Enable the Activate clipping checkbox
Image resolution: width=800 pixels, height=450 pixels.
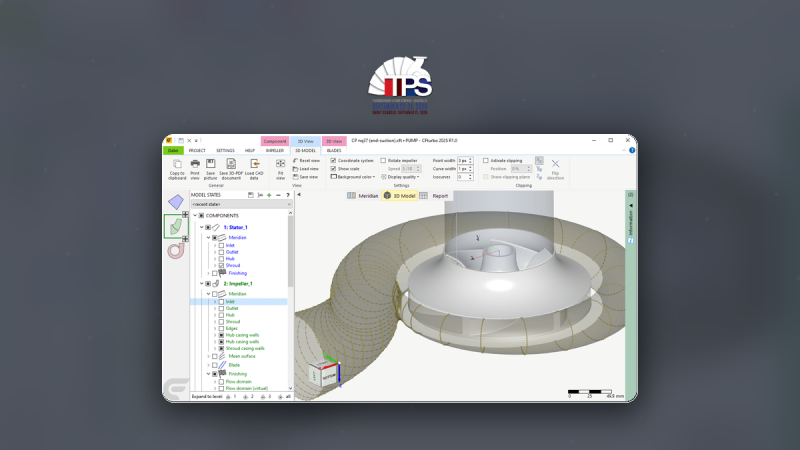486,161
